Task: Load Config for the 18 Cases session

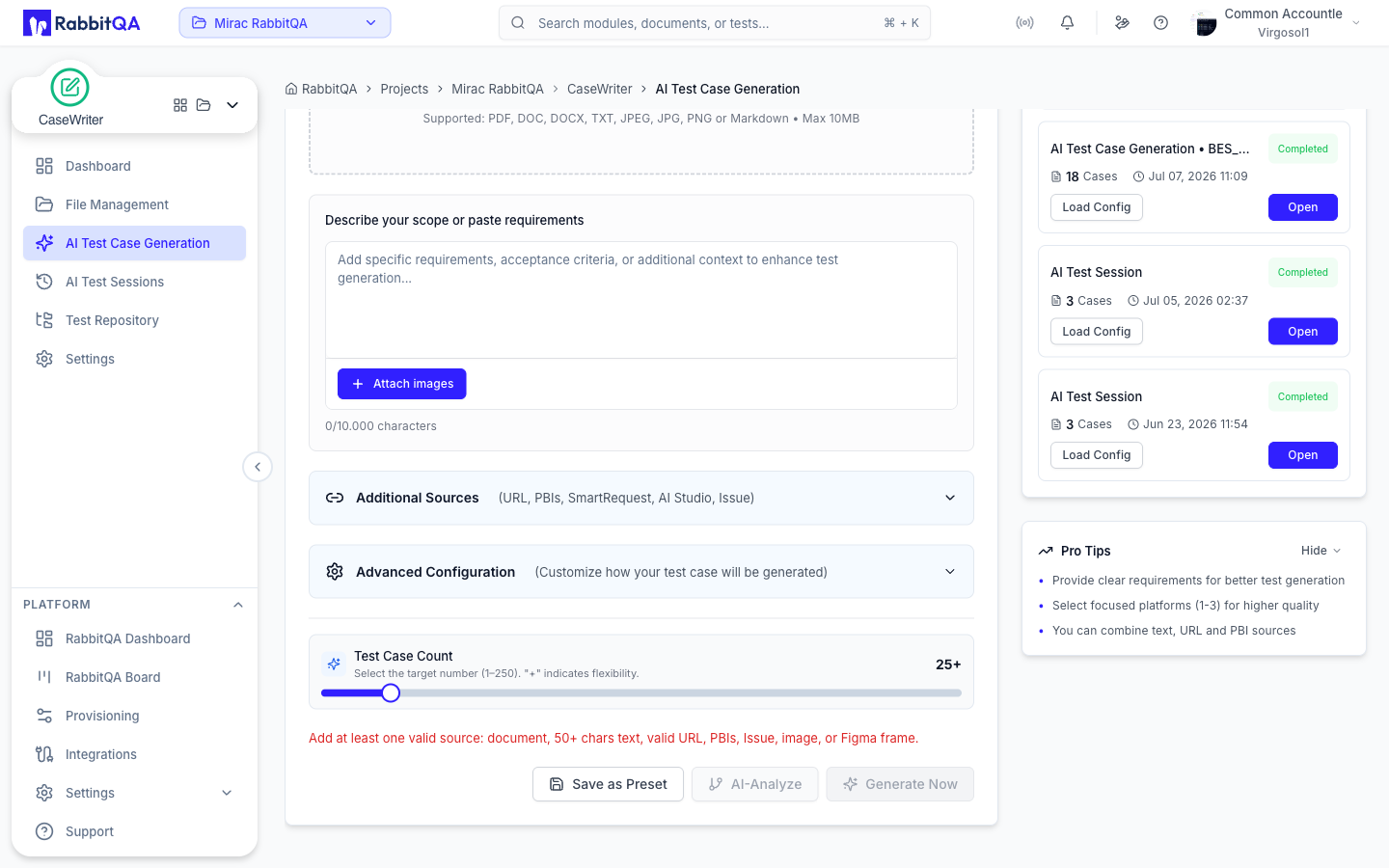Action: 1097,207
